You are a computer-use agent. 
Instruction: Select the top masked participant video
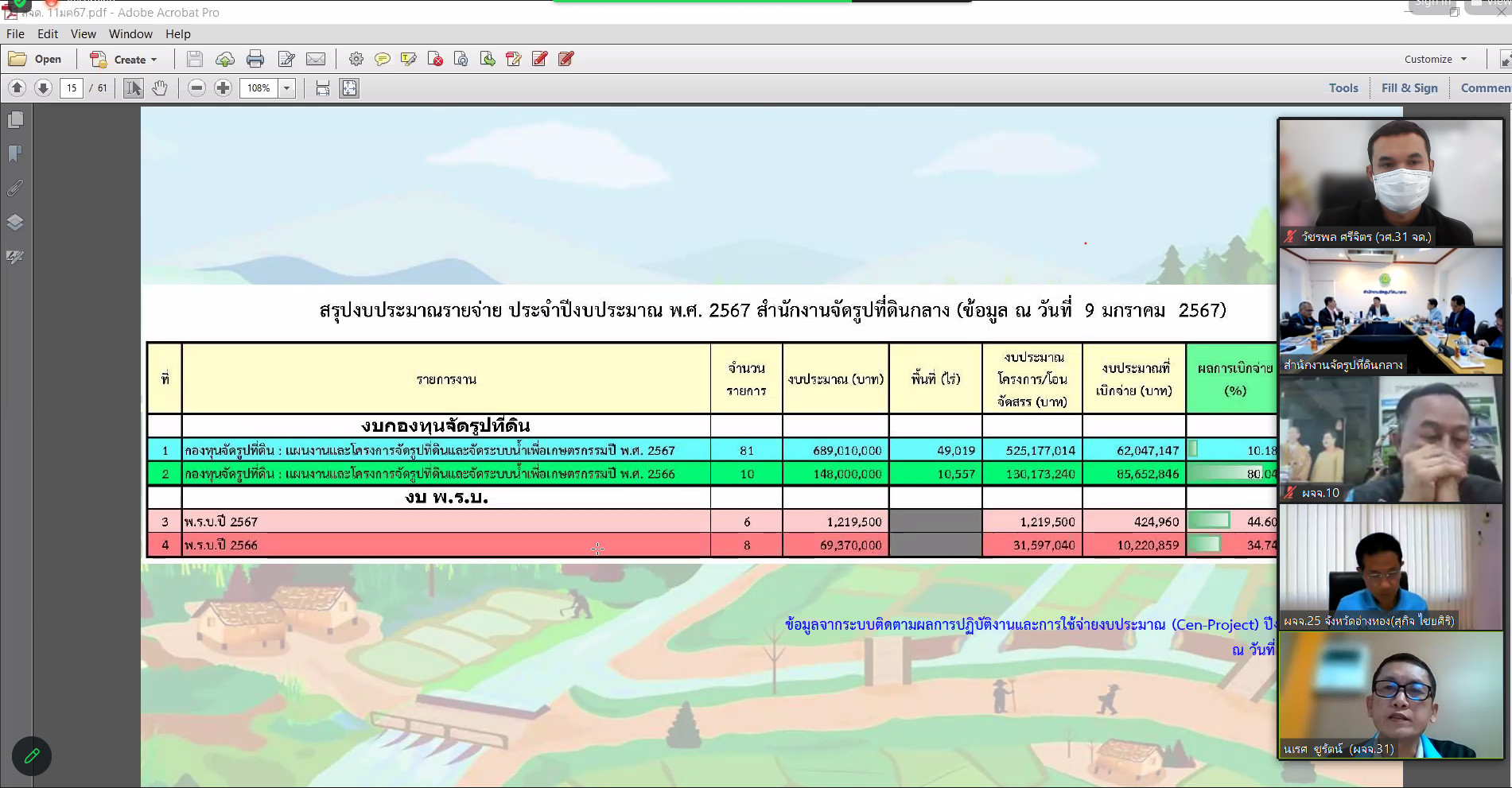(x=1390, y=183)
